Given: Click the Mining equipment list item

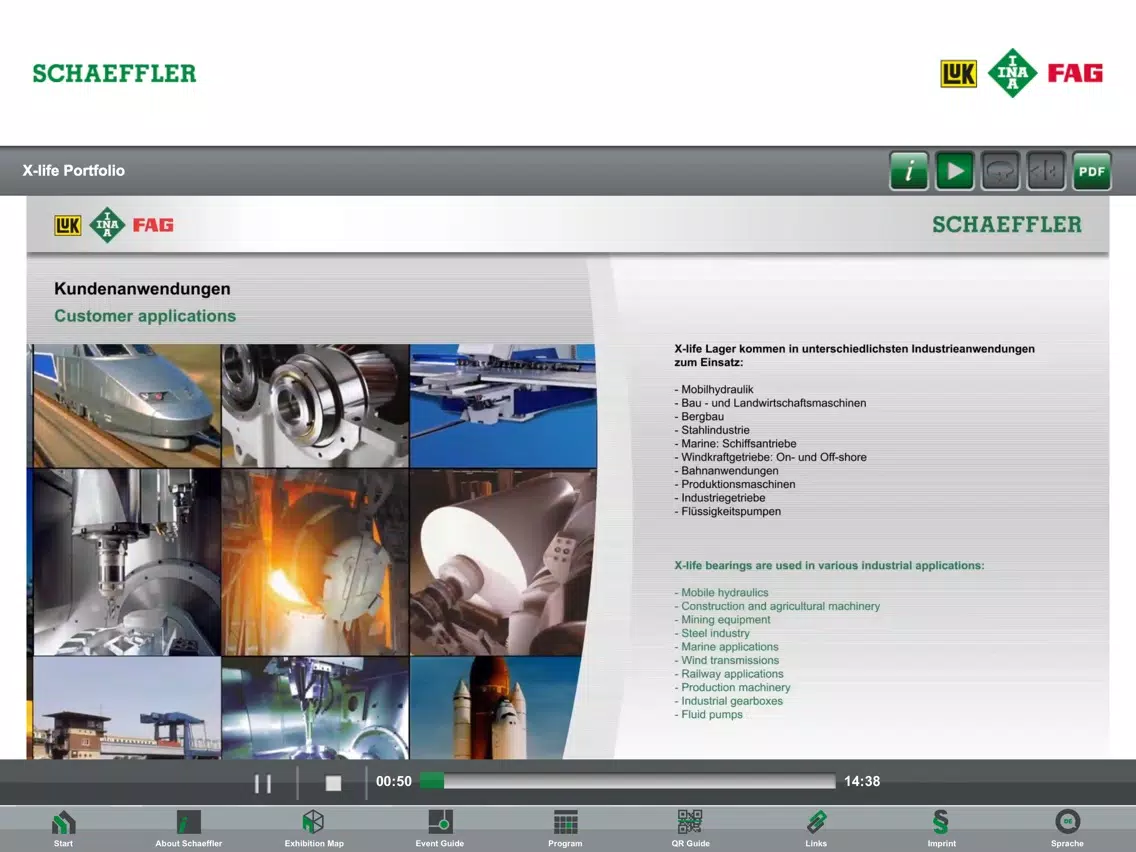Looking at the screenshot, I should (722, 619).
